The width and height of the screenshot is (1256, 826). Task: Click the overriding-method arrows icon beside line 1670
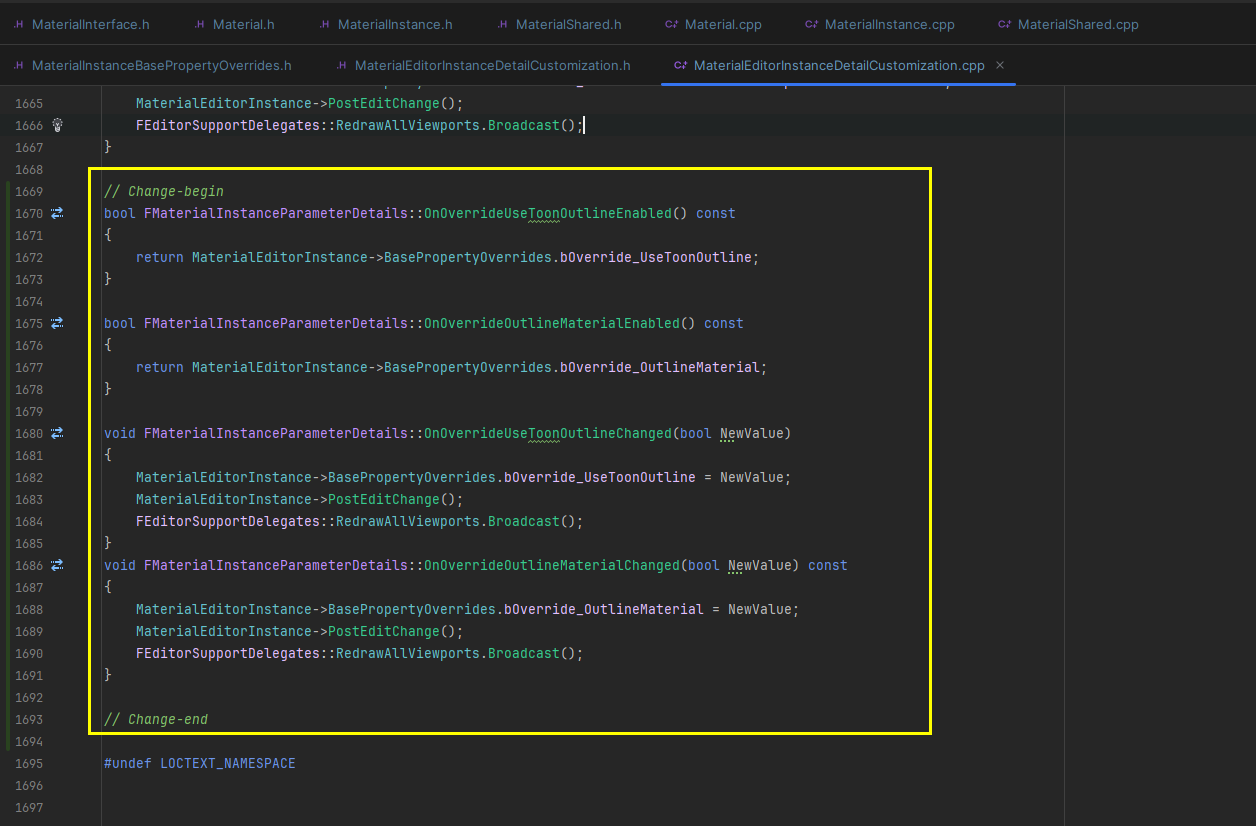(x=57, y=212)
